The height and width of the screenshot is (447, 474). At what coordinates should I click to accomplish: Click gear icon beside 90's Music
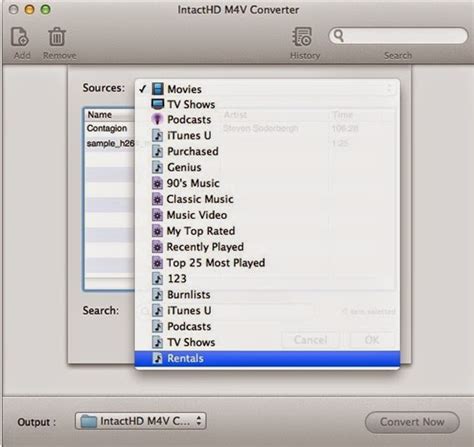click(157, 183)
